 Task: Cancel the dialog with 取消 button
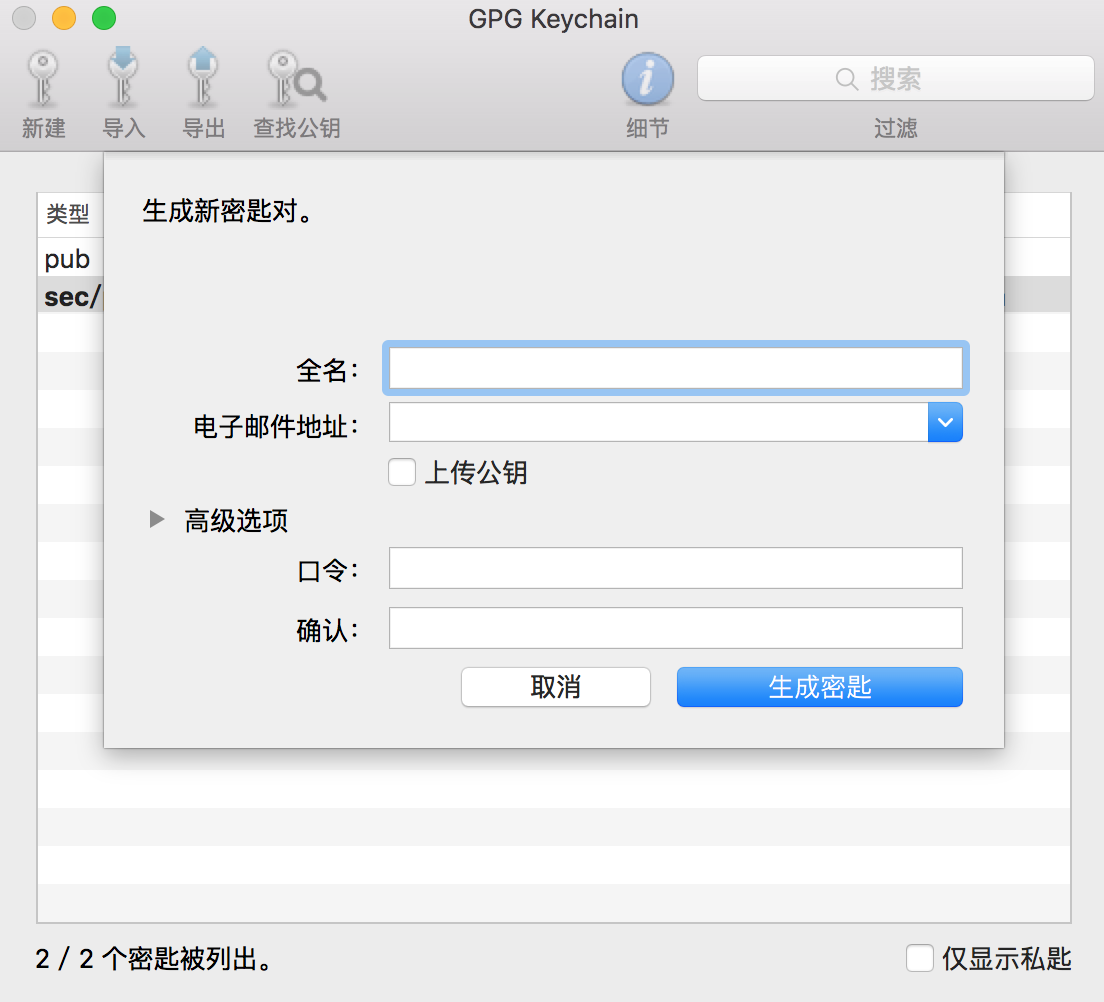556,687
